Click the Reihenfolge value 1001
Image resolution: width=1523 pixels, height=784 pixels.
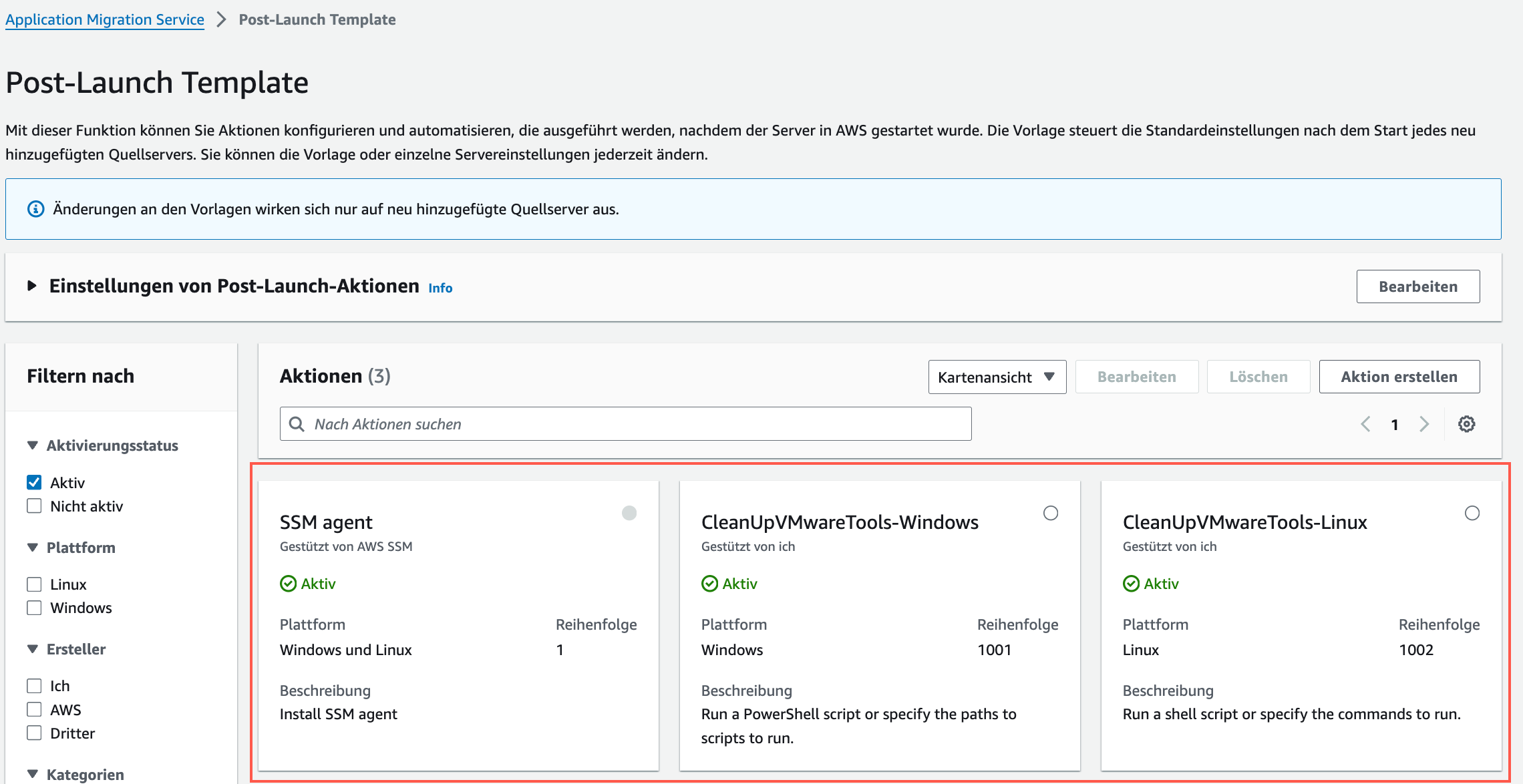(995, 650)
